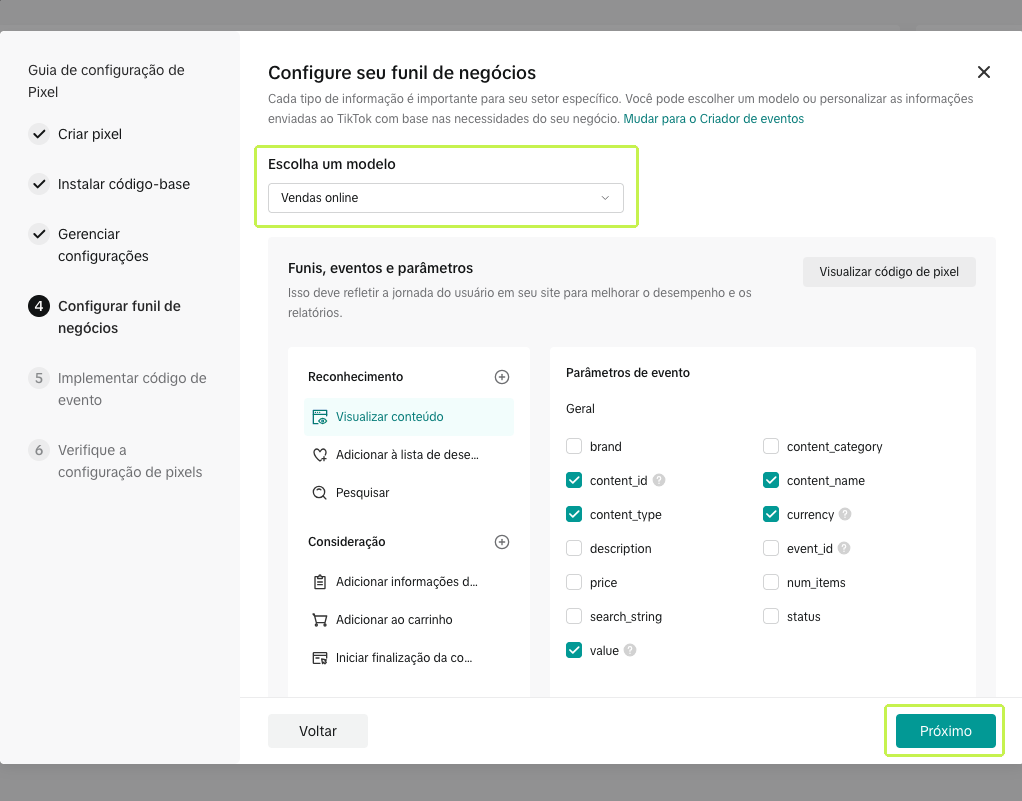
Task: Uncheck the value parameter
Action: [574, 650]
